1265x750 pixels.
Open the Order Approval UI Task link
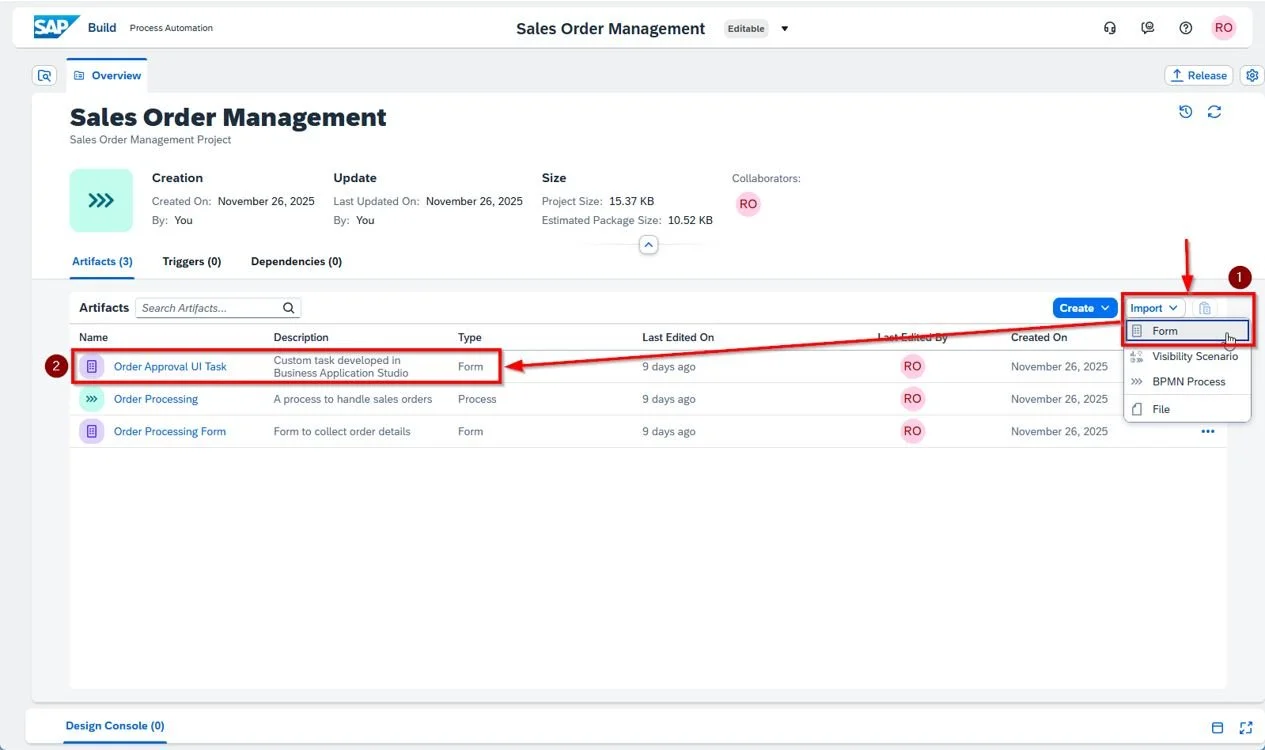click(170, 367)
